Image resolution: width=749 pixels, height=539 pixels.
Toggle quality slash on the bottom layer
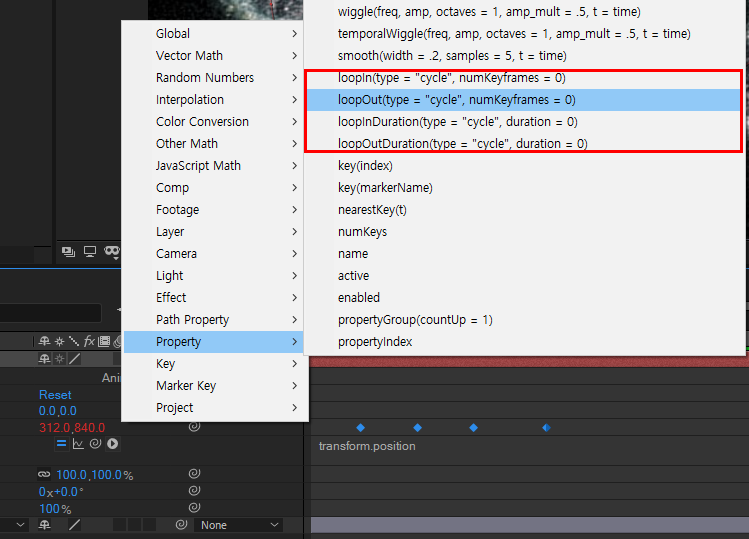pos(75,525)
